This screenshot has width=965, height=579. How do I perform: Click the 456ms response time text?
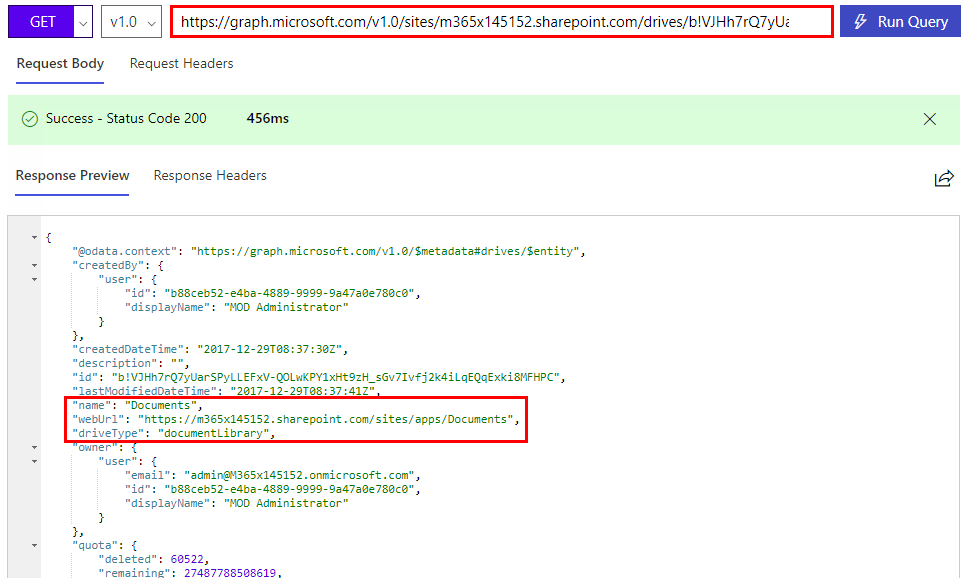point(268,118)
